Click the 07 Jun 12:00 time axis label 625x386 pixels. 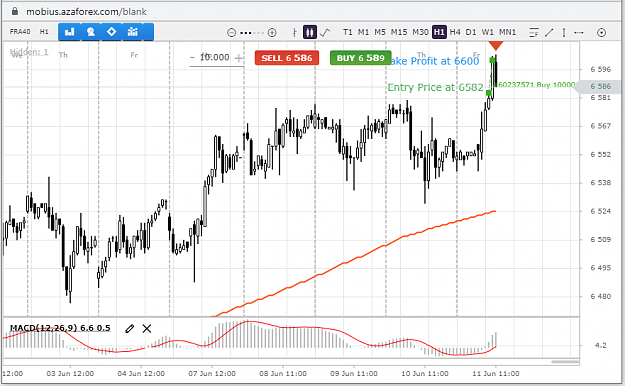coord(212,374)
